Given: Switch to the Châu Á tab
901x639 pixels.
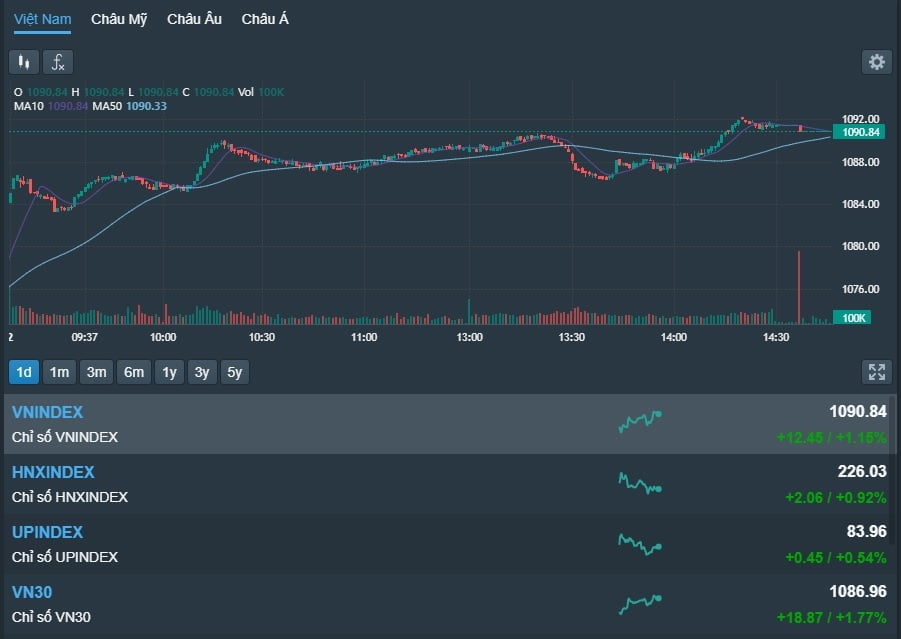Looking at the screenshot, I should click(x=265, y=19).
